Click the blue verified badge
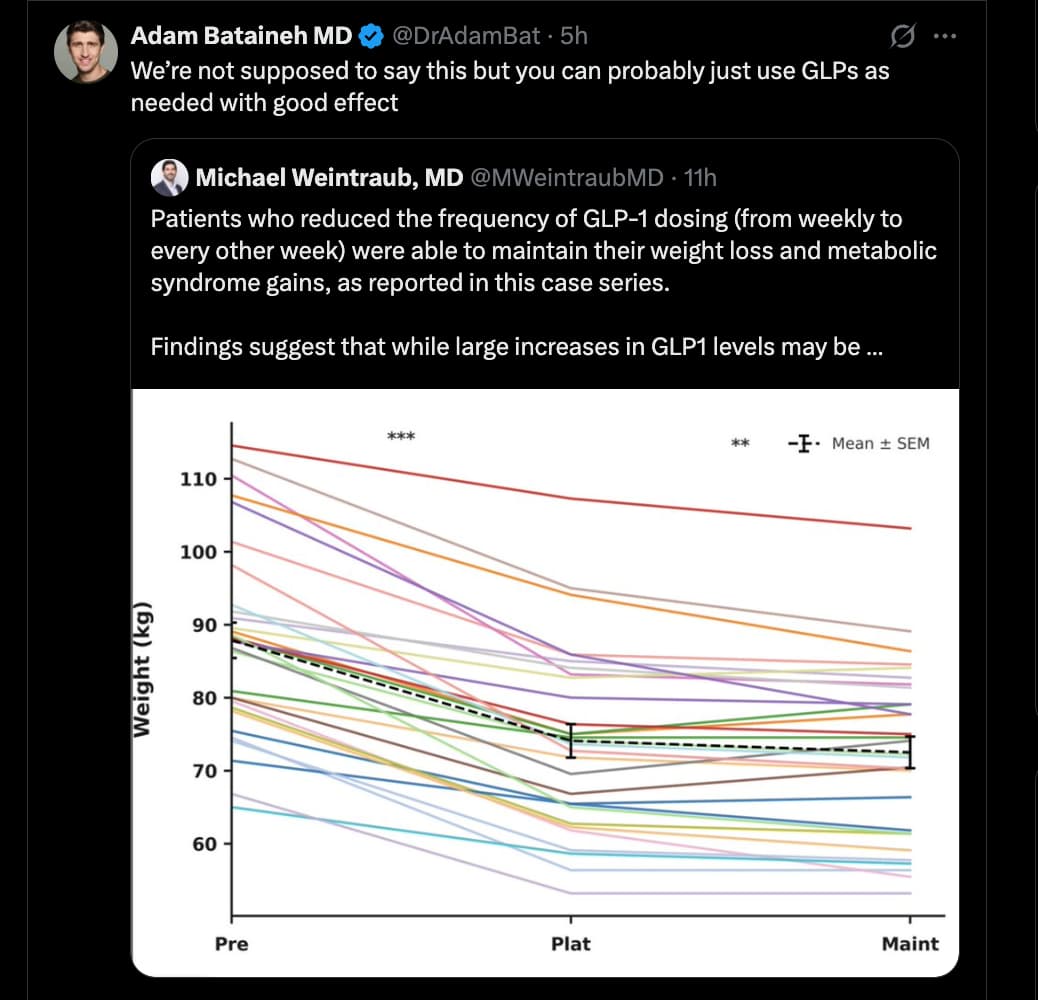This screenshot has width=1038, height=1000. point(371,37)
